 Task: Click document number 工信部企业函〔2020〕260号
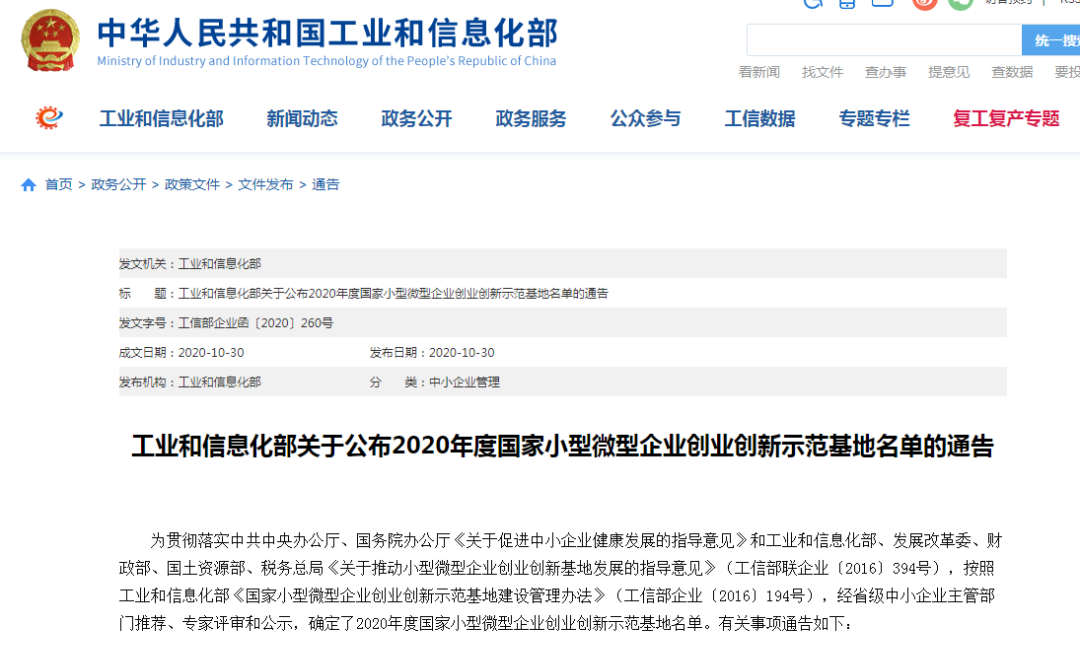256,323
